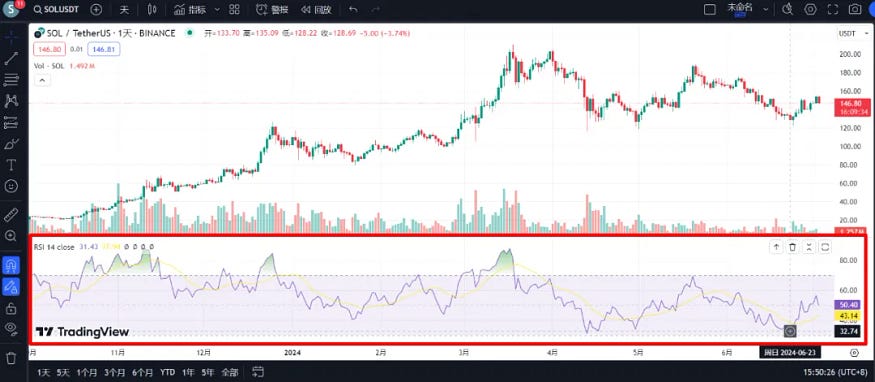The image size is (875, 382).
Task: Undo the last chart action
Action: point(353,9)
